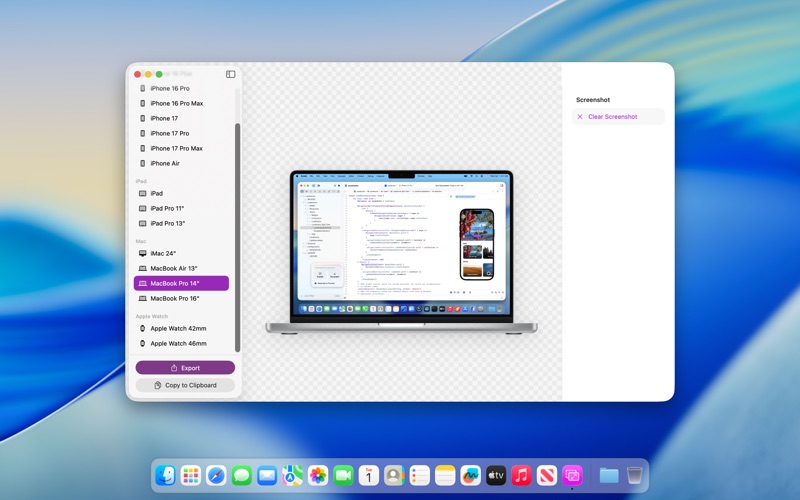The height and width of the screenshot is (500, 800).
Task: Open Music from the Dock
Action: [x=521, y=476]
